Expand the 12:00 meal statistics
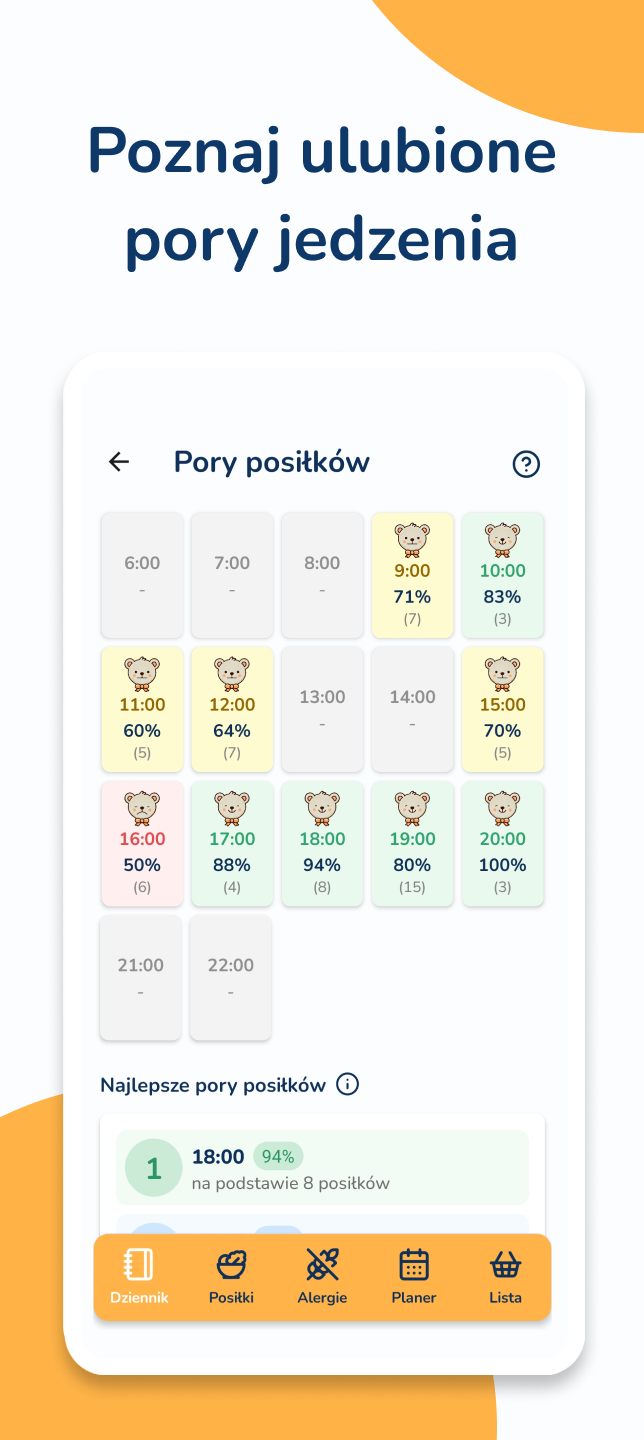644x1440 pixels. [x=231, y=709]
